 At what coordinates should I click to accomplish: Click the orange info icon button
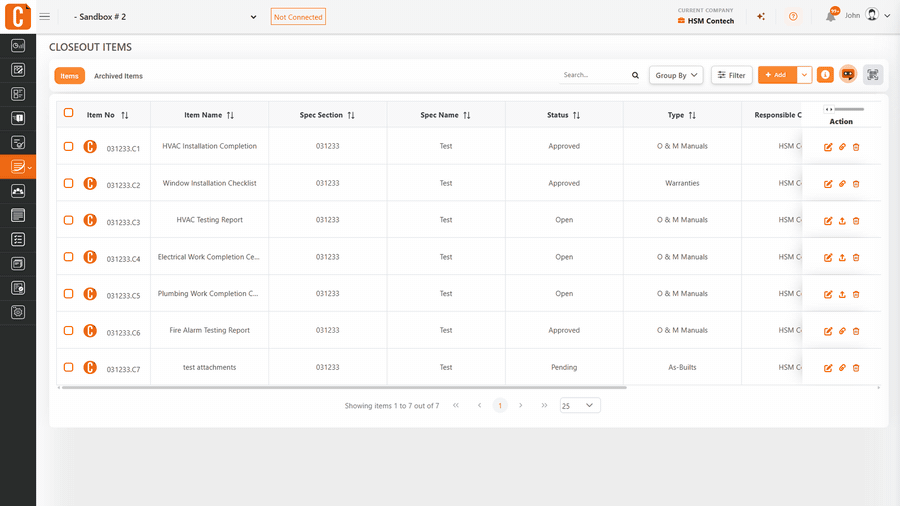pyautogui.click(x=825, y=75)
